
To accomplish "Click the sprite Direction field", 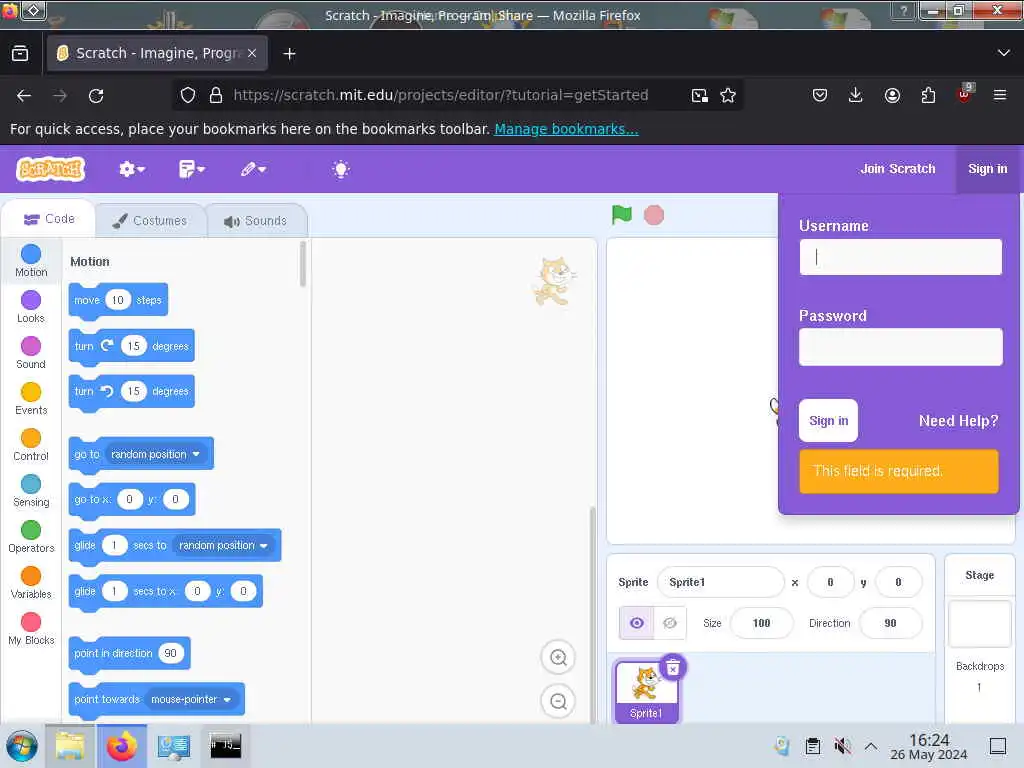I will pos(890,623).
